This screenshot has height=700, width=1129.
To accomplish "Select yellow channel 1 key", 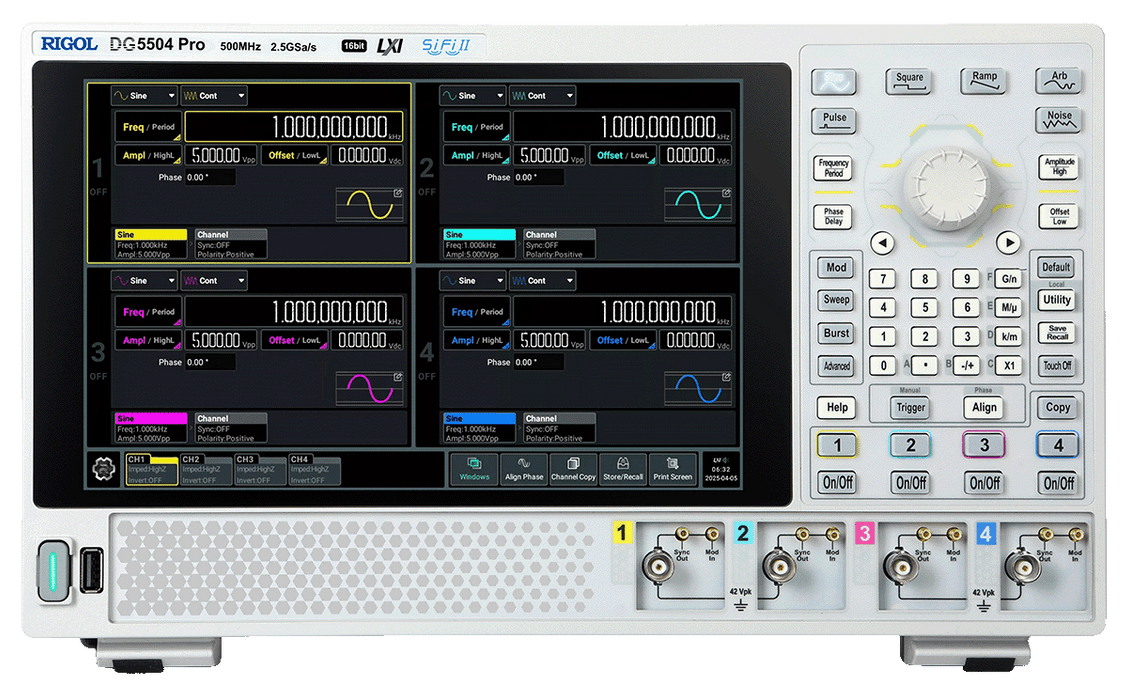I will coord(837,445).
